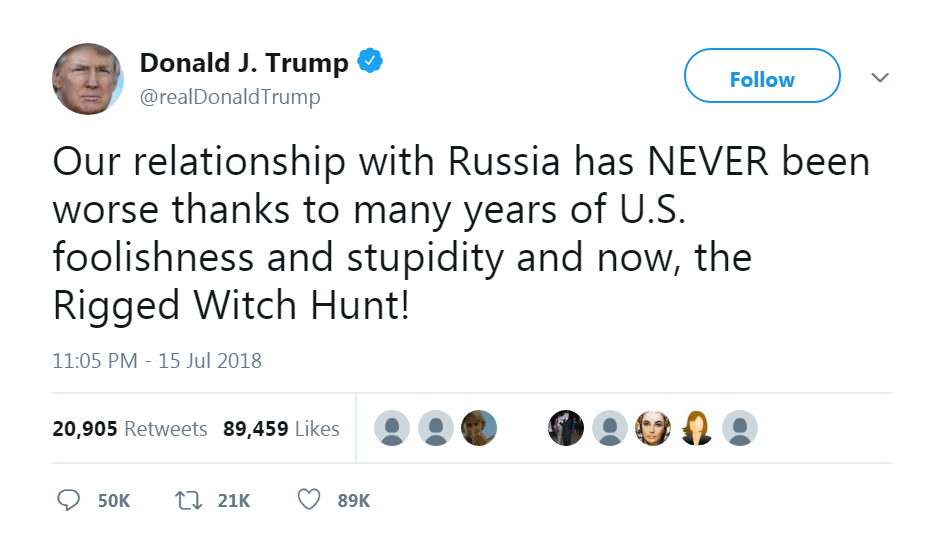Open the blonde-haired liker's photo avatar
This screenshot has width=944, height=536.
(x=479, y=429)
